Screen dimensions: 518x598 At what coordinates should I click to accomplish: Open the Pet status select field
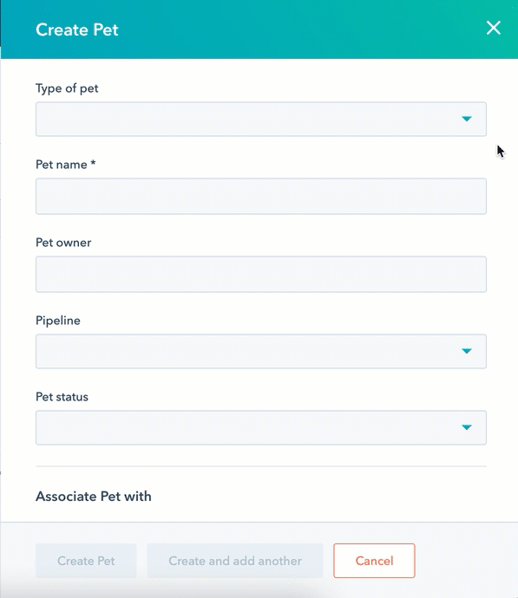pos(261,428)
